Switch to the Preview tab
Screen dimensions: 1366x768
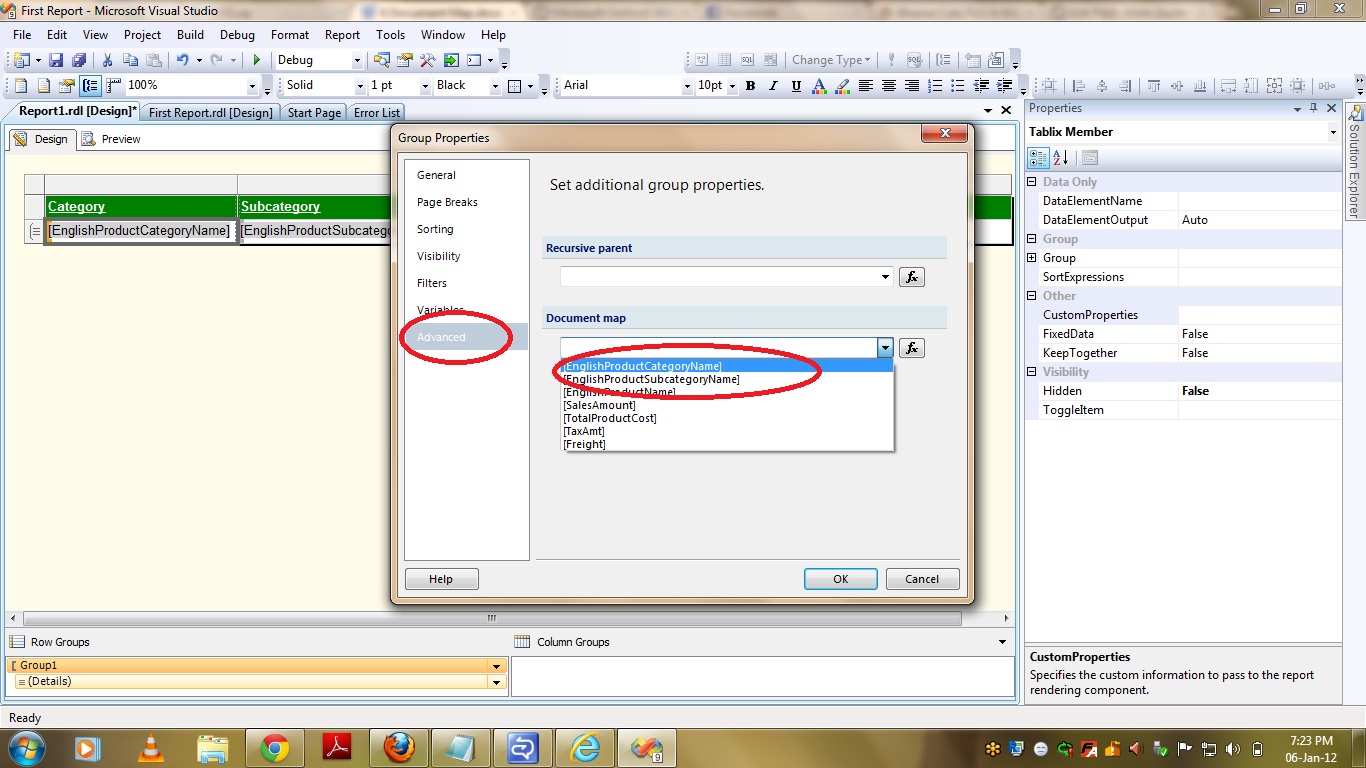tap(120, 139)
